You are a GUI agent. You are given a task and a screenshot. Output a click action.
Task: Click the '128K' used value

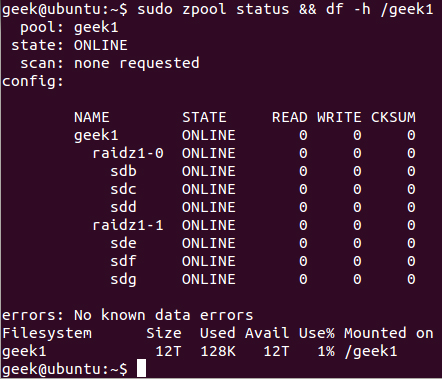point(218,351)
